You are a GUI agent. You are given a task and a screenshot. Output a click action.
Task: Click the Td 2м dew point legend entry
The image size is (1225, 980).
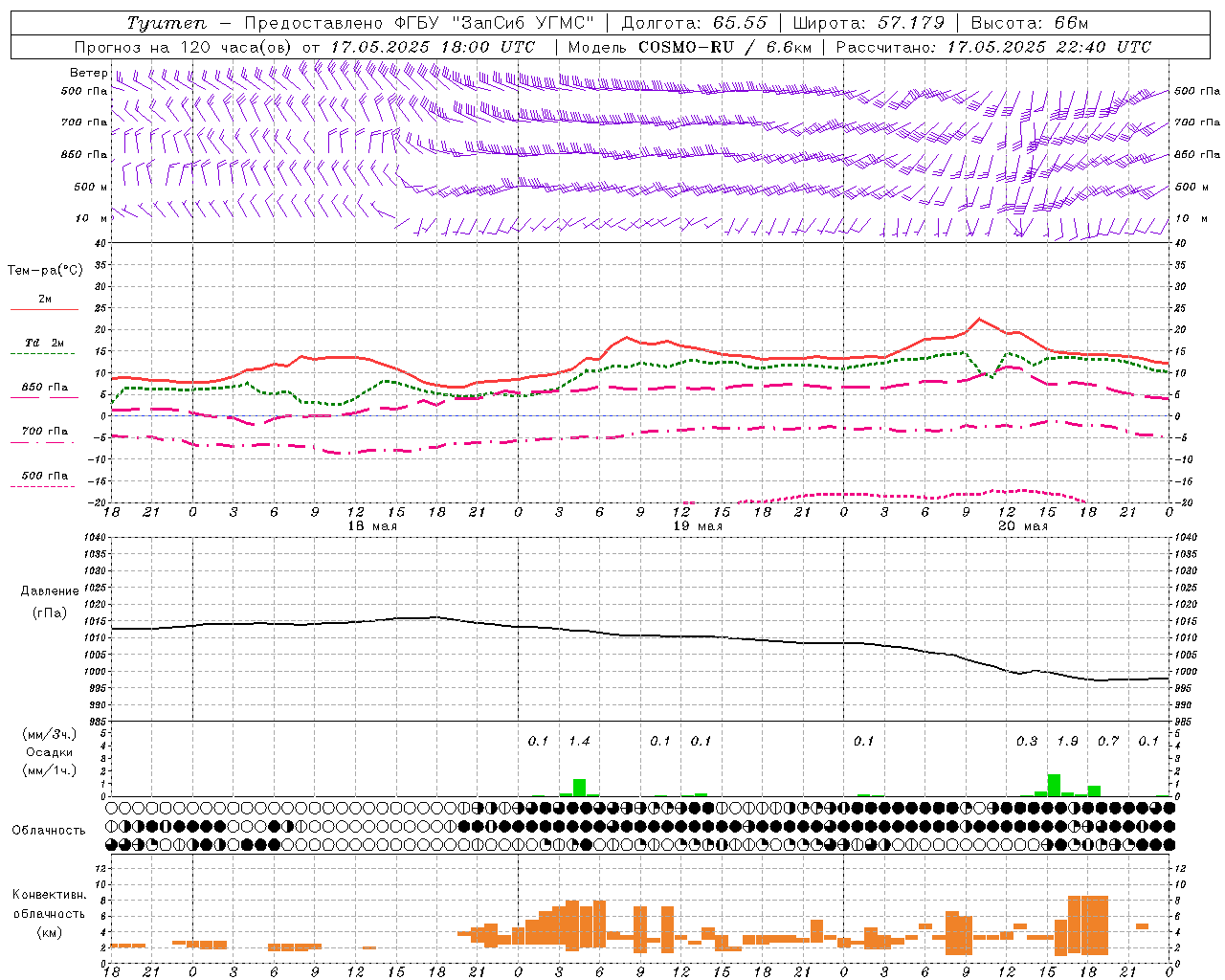[x=45, y=343]
